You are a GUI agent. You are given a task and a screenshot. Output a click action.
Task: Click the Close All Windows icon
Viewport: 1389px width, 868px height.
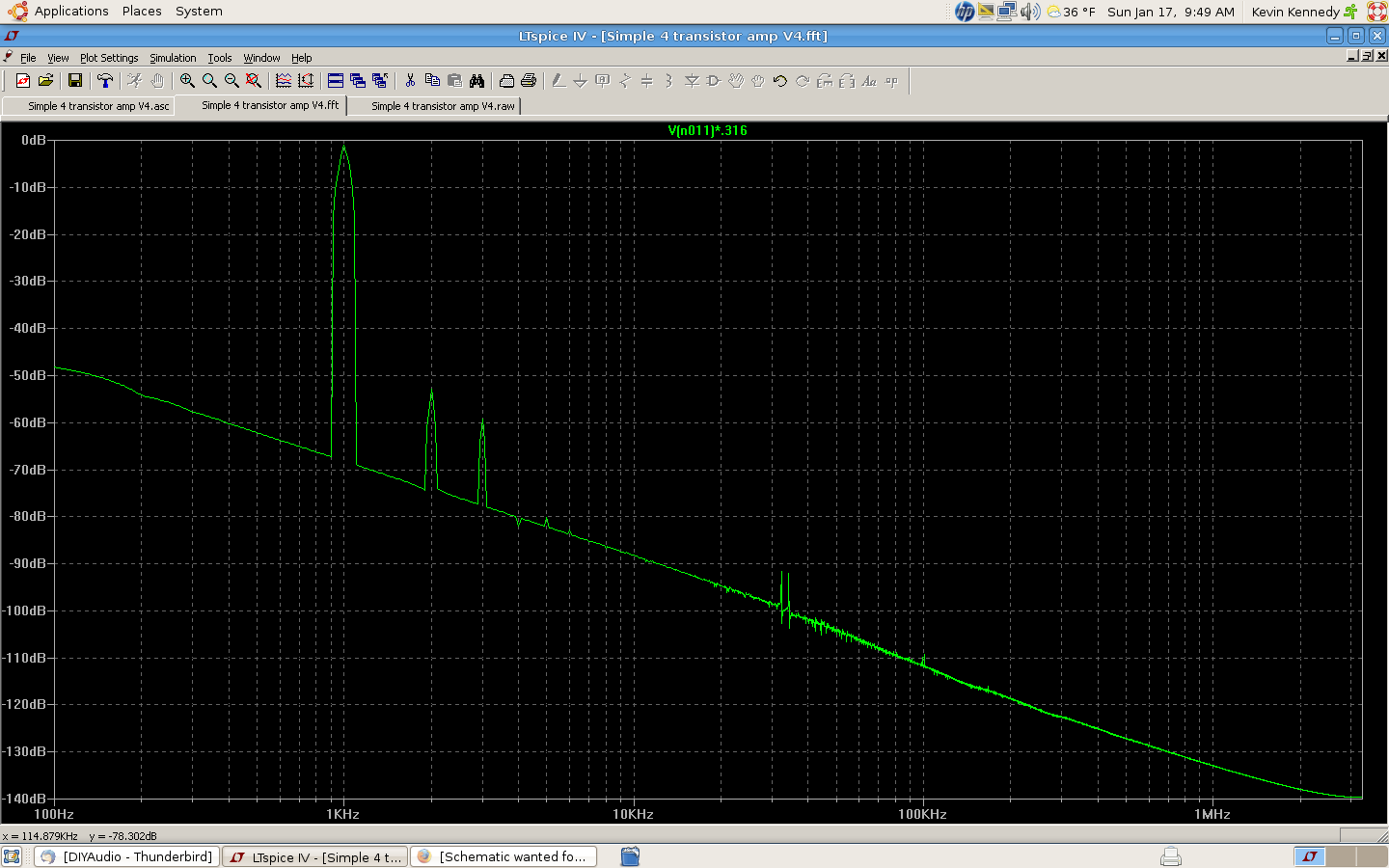(x=380, y=81)
